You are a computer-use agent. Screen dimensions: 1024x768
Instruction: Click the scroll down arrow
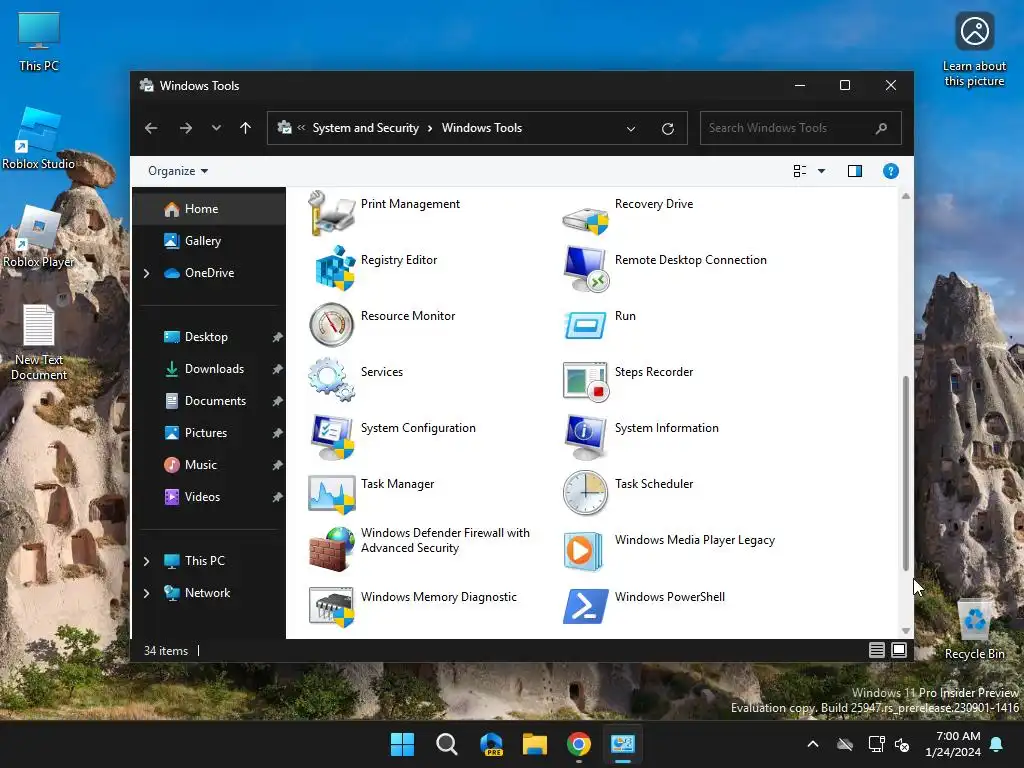[906, 630]
